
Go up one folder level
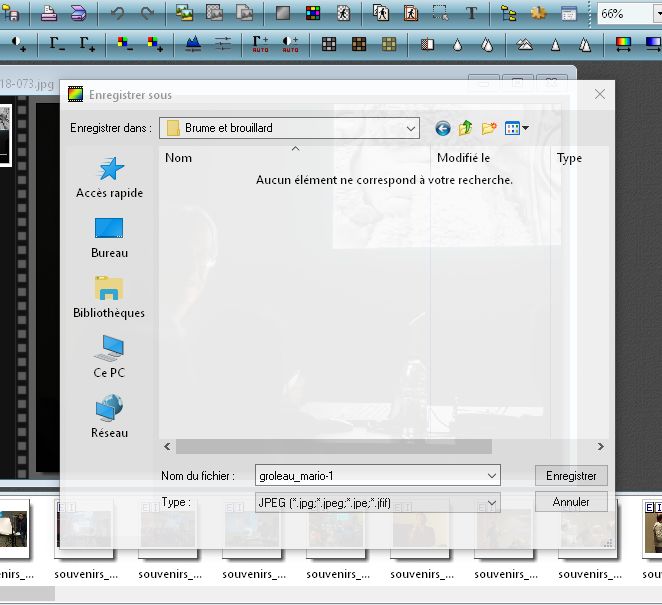pyautogui.click(x=465, y=128)
